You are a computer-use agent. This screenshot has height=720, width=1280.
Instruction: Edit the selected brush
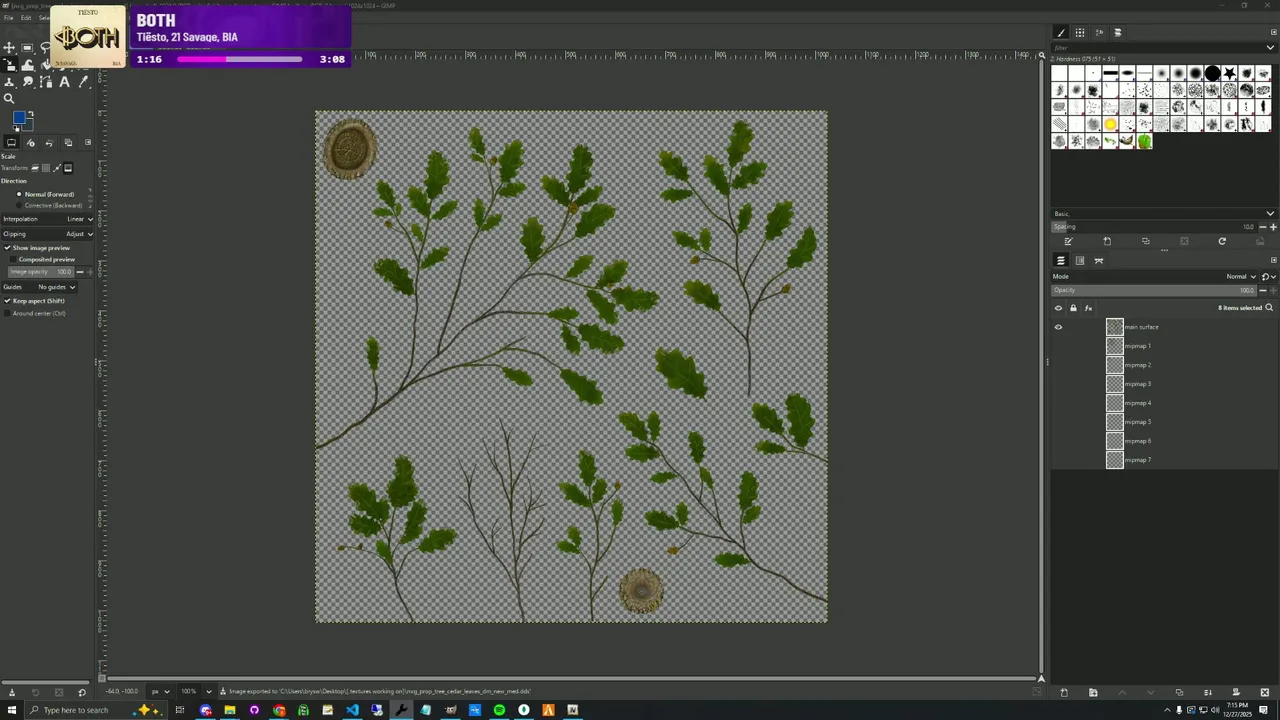click(x=1068, y=241)
